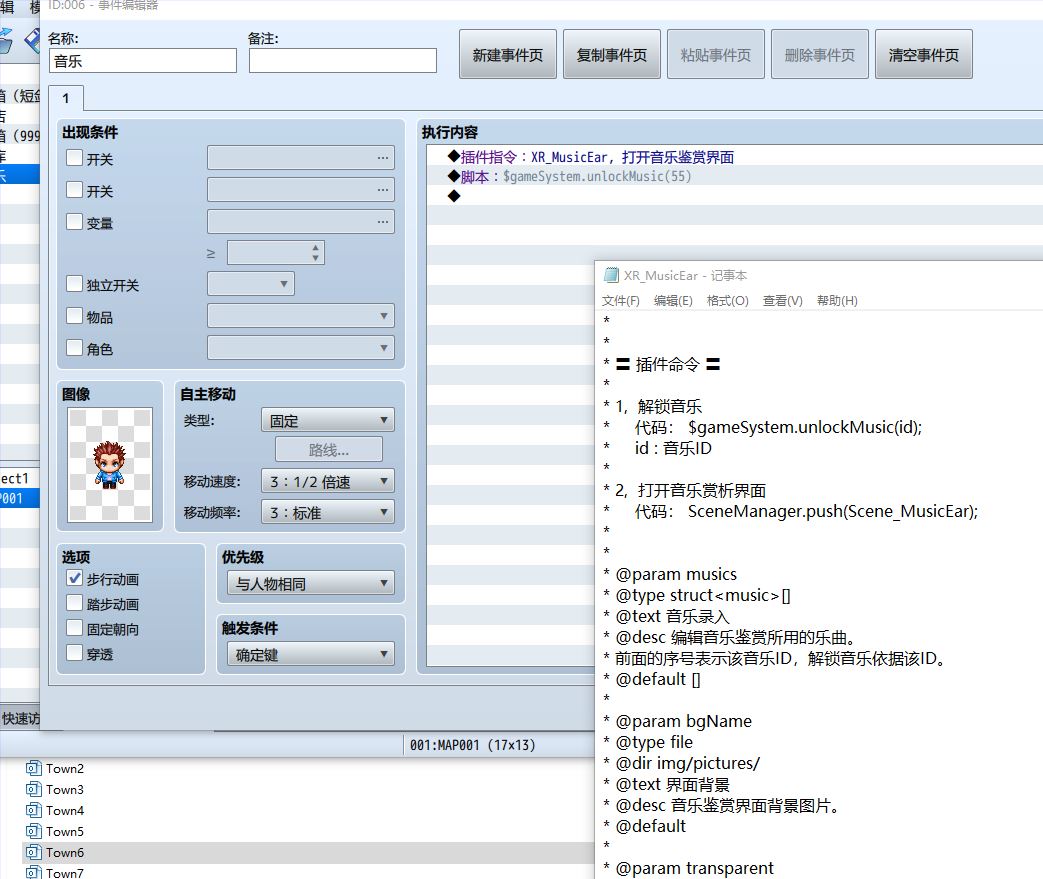Select Town3 in the map tree
Image resolution: width=1043 pixels, height=879 pixels.
pos(65,790)
